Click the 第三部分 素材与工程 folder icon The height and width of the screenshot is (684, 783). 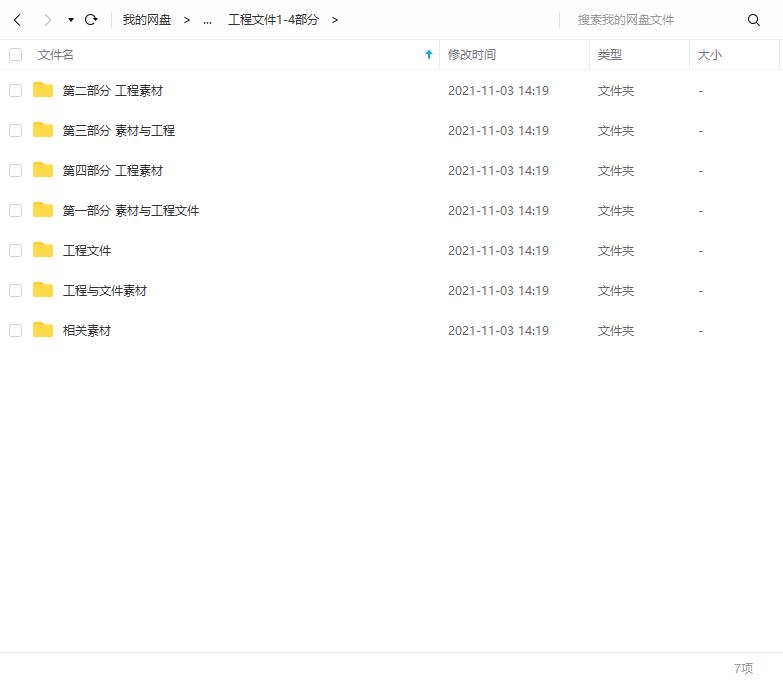point(43,130)
